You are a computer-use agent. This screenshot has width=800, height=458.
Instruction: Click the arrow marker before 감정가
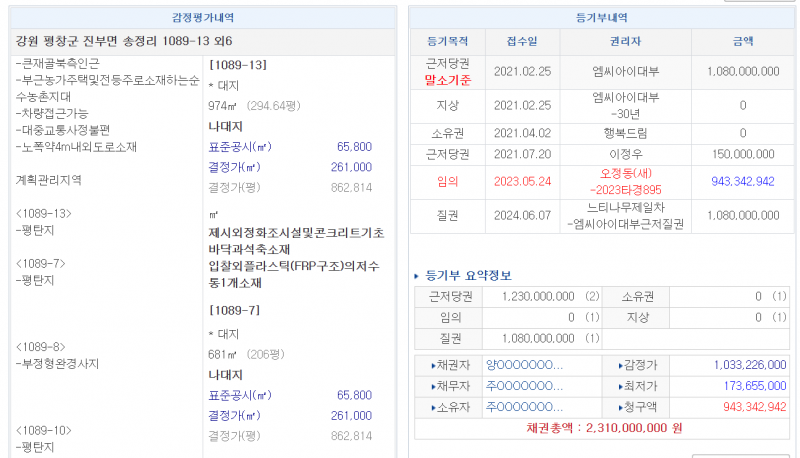[x=621, y=365]
